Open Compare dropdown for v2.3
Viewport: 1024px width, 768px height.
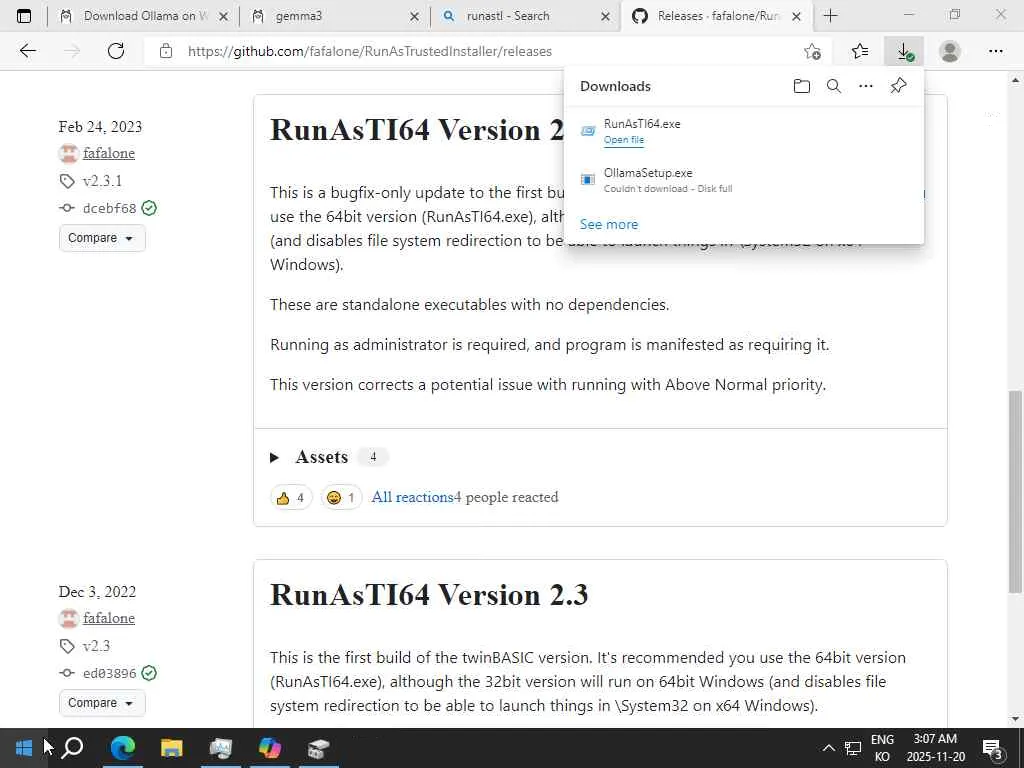[102, 703]
